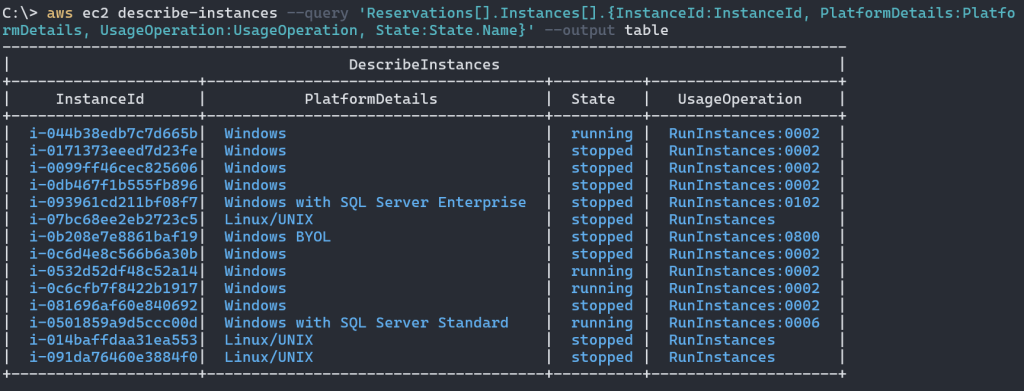Select instance ID i-0501859a9d5ccc00d
1024x391 pixels.
[x=114, y=322]
